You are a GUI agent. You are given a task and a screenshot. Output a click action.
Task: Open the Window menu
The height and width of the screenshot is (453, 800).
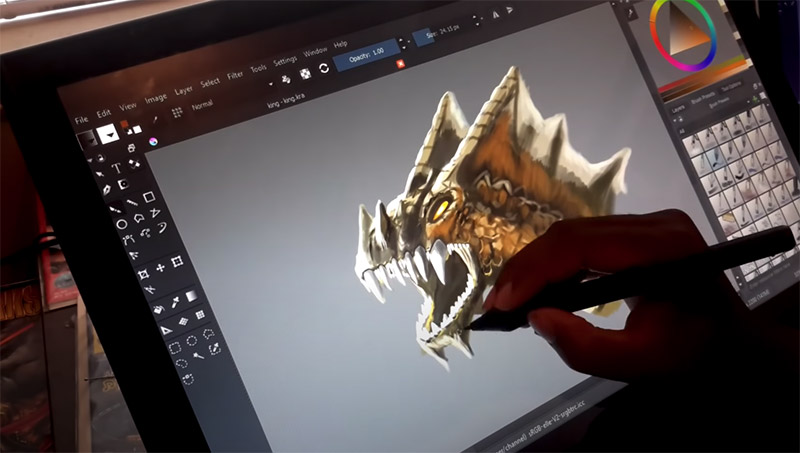pos(315,52)
